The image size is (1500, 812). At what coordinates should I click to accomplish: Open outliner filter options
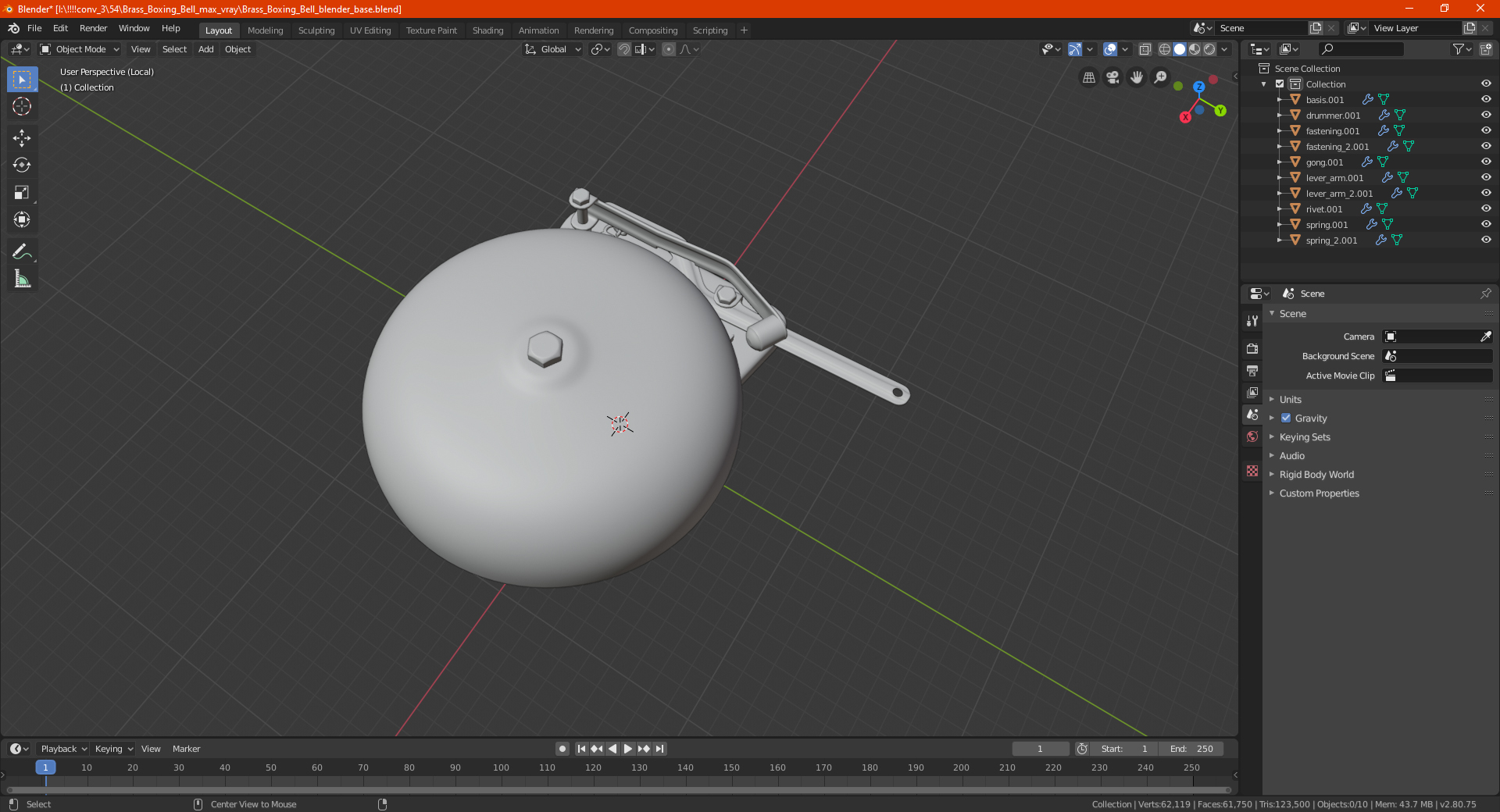(1461, 49)
